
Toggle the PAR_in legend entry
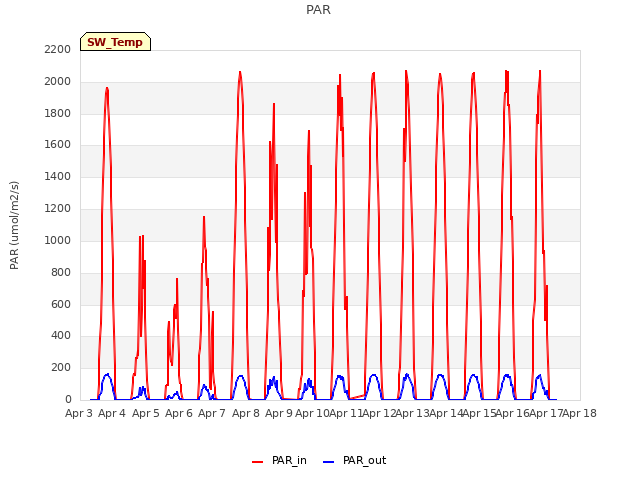[x=279, y=461]
